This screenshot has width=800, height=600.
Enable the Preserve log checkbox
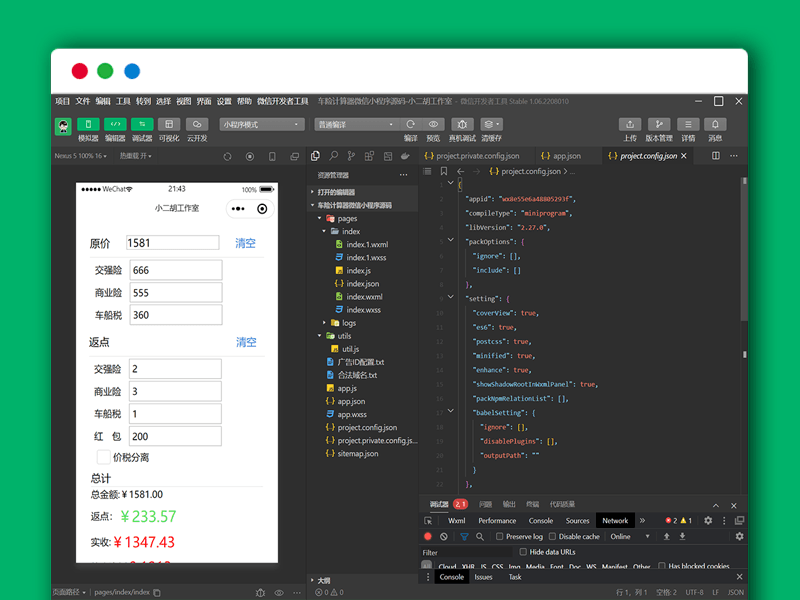tap(498, 536)
